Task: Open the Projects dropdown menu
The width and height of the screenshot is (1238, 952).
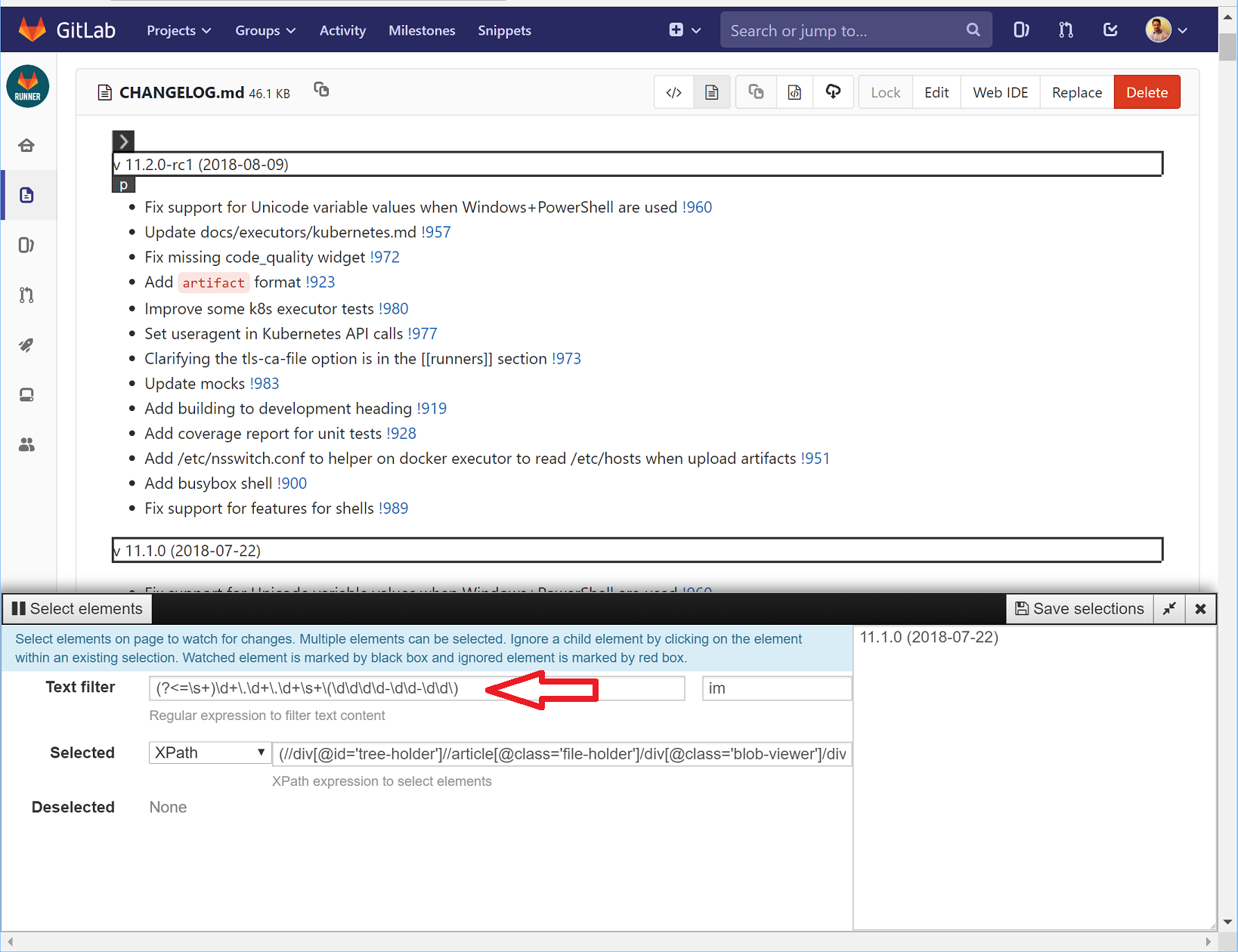Action: (178, 30)
